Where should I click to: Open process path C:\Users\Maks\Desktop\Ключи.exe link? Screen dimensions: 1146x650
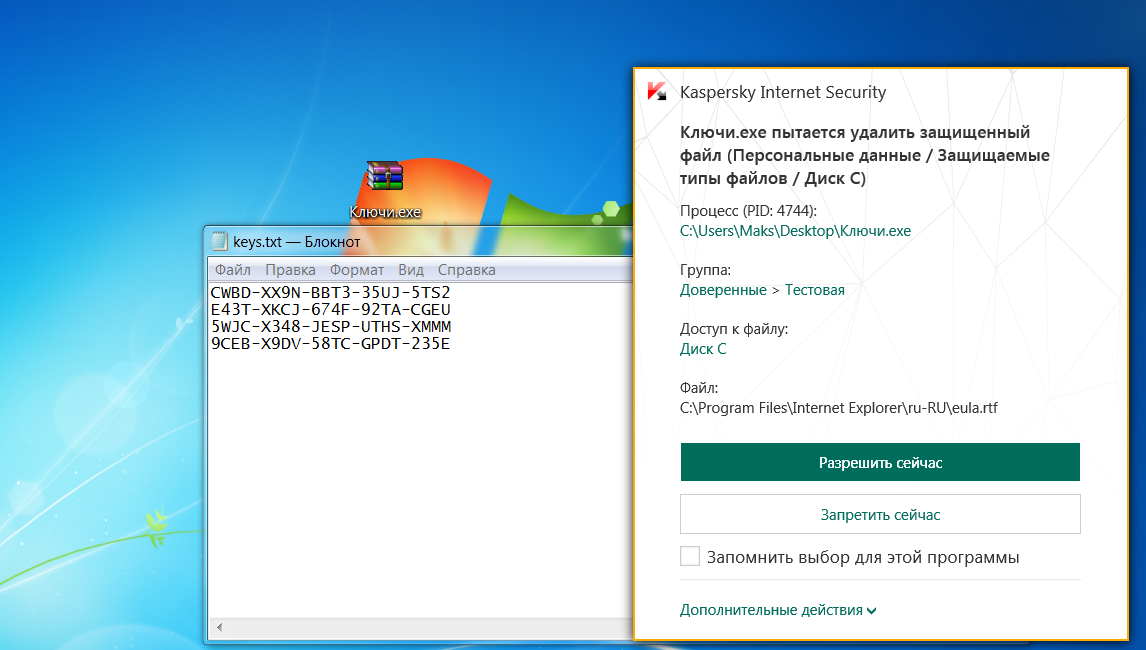coord(795,231)
